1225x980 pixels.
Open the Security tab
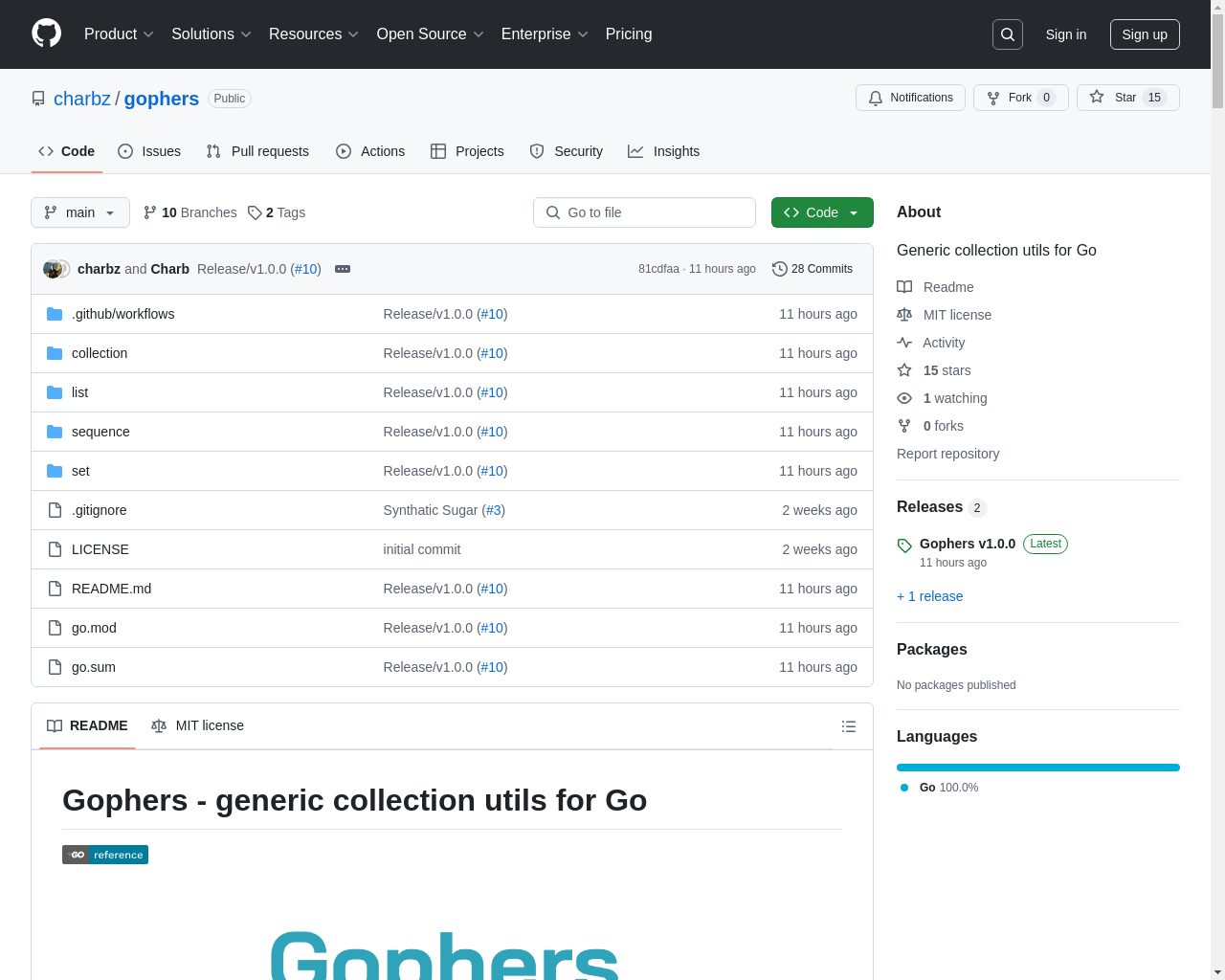(x=567, y=151)
